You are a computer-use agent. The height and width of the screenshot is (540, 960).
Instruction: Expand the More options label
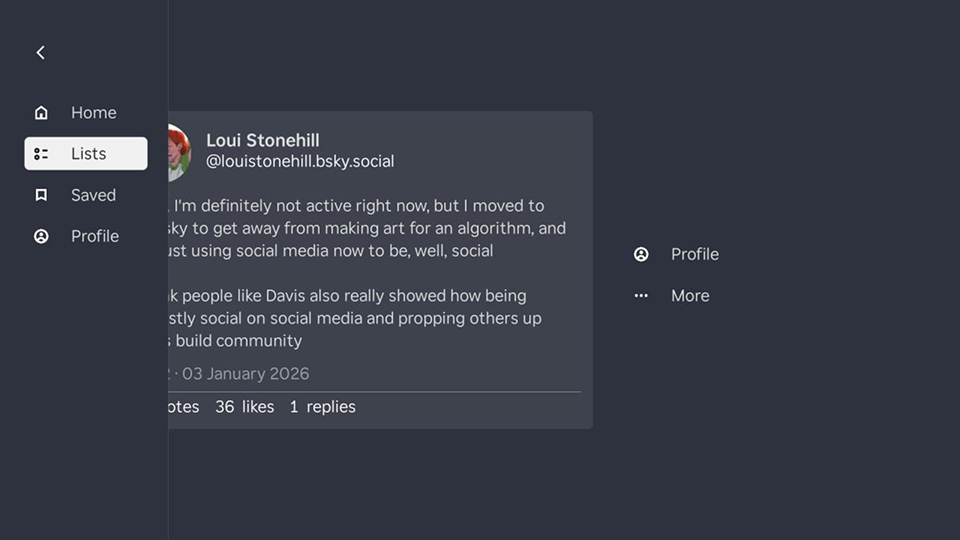point(690,296)
